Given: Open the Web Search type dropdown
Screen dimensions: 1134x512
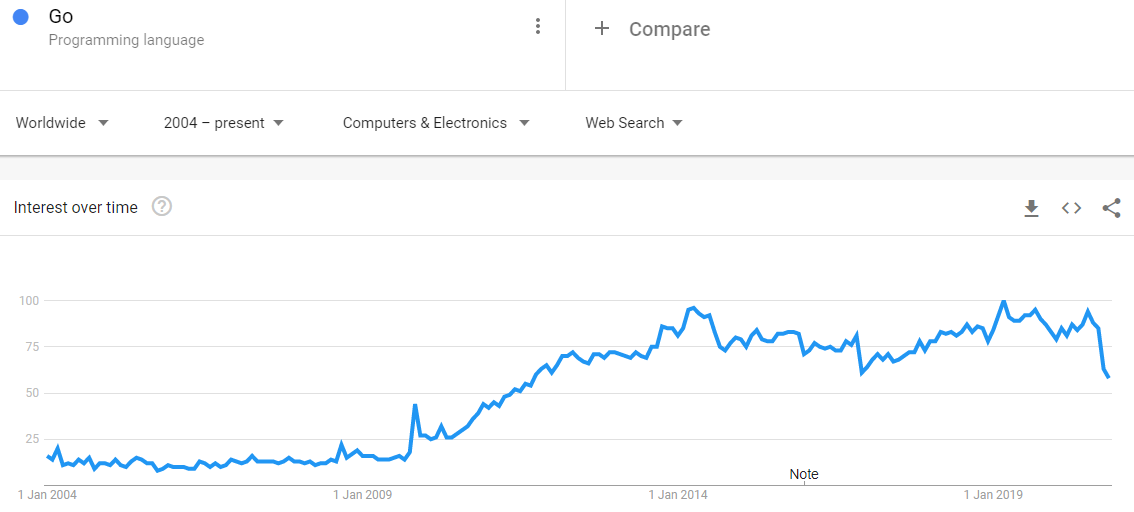Looking at the screenshot, I should tap(634, 123).
